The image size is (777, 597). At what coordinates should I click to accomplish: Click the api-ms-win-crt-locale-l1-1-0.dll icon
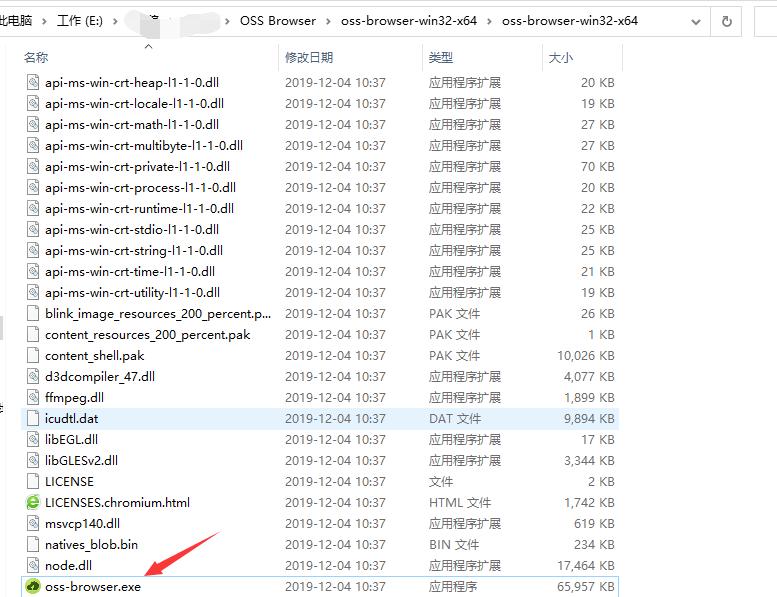[33, 104]
